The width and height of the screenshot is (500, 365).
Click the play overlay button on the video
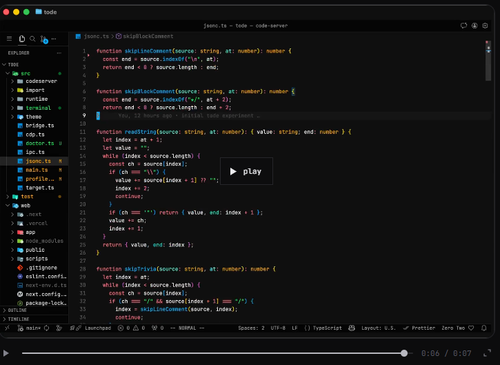246,171
